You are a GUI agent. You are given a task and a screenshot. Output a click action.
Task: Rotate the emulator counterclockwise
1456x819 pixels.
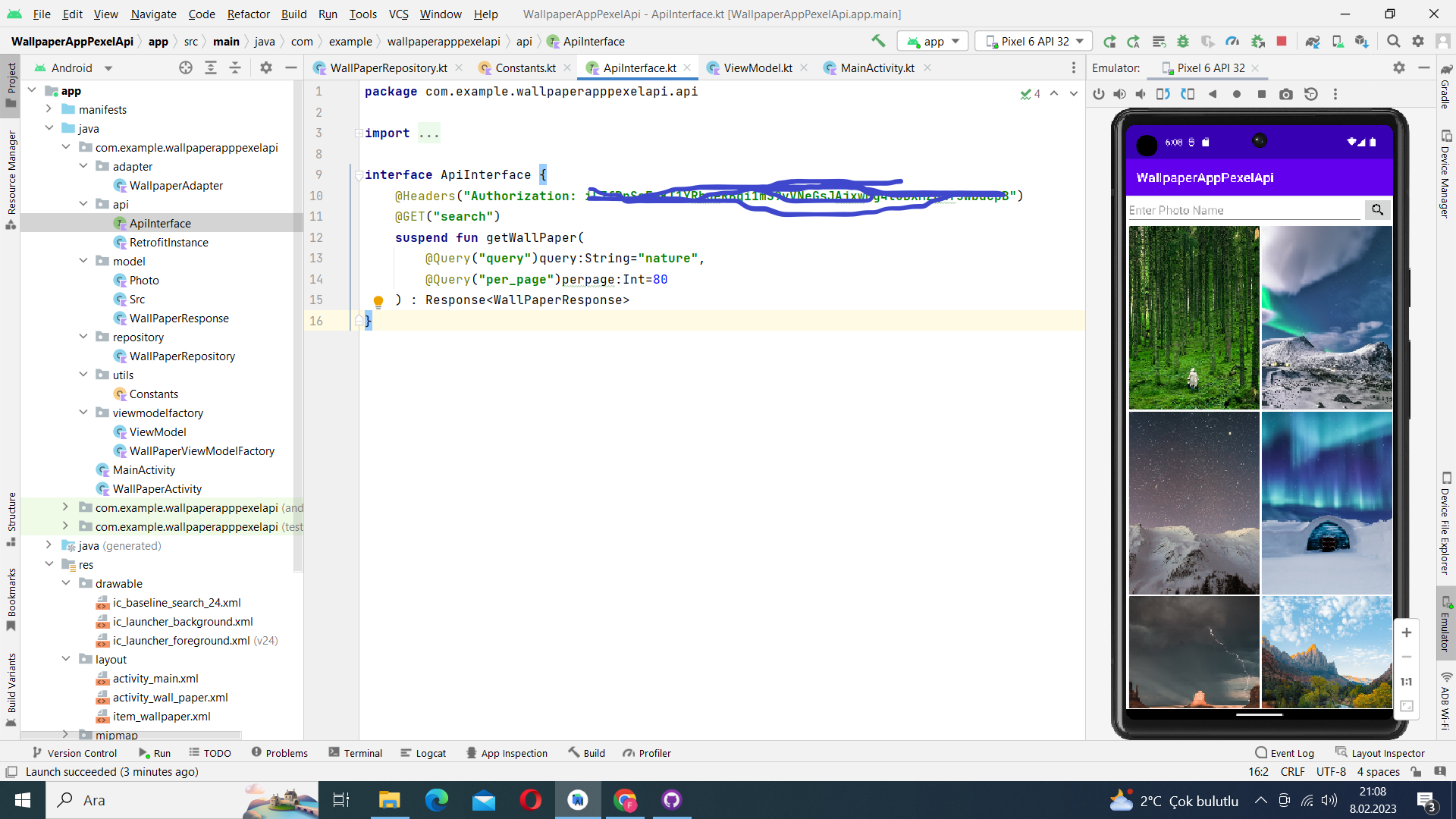(x=1163, y=94)
